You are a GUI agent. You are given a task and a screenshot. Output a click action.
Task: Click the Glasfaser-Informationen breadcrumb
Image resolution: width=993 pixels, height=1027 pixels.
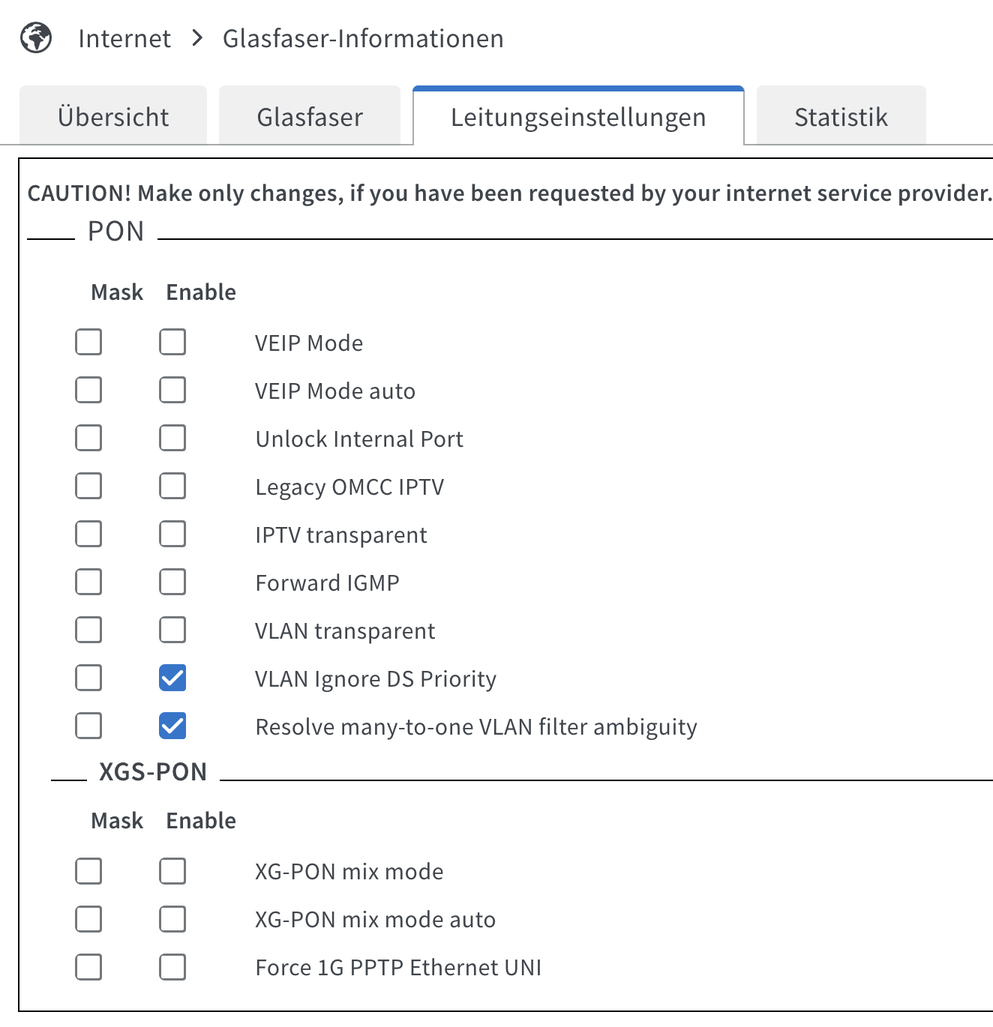pyautogui.click(x=363, y=39)
